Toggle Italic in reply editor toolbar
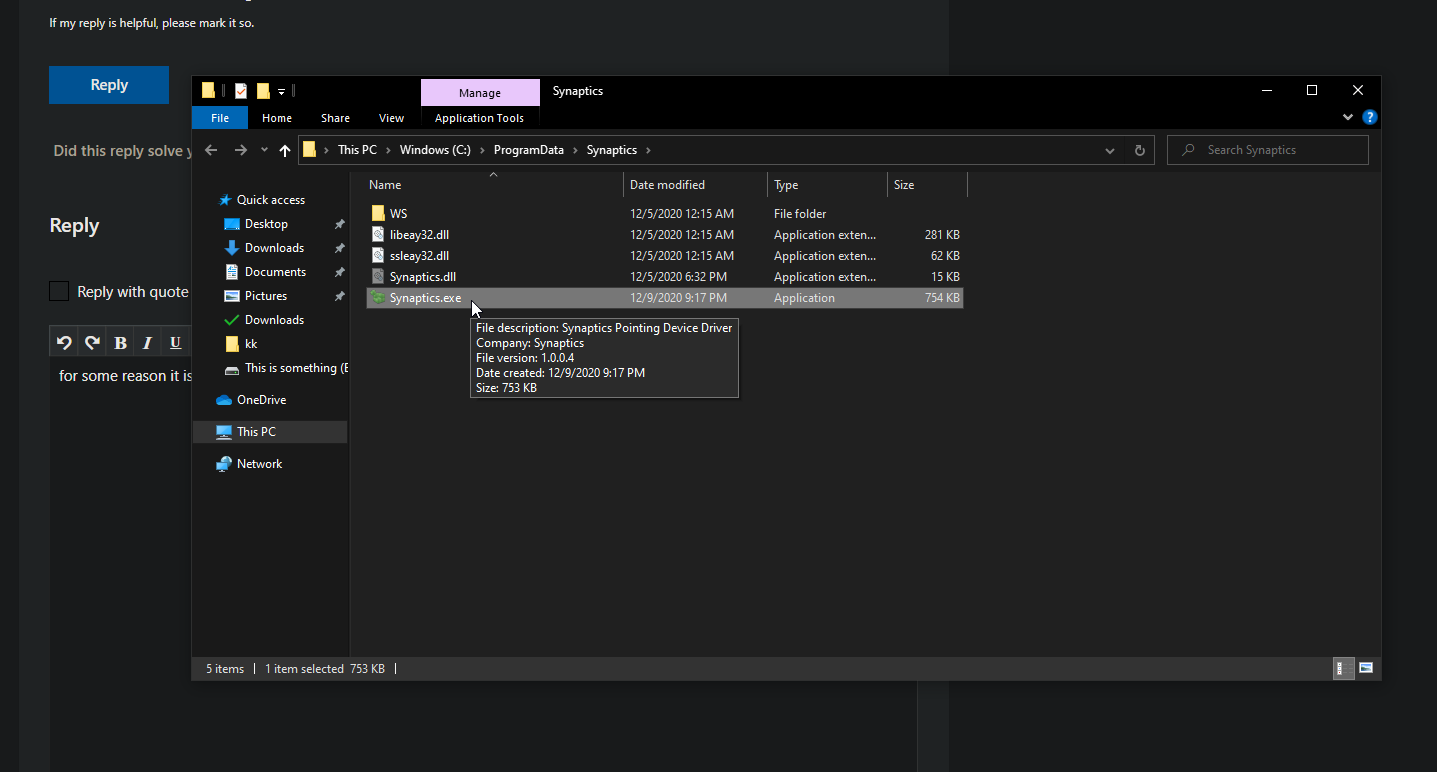This screenshot has width=1437, height=772. tap(147, 343)
